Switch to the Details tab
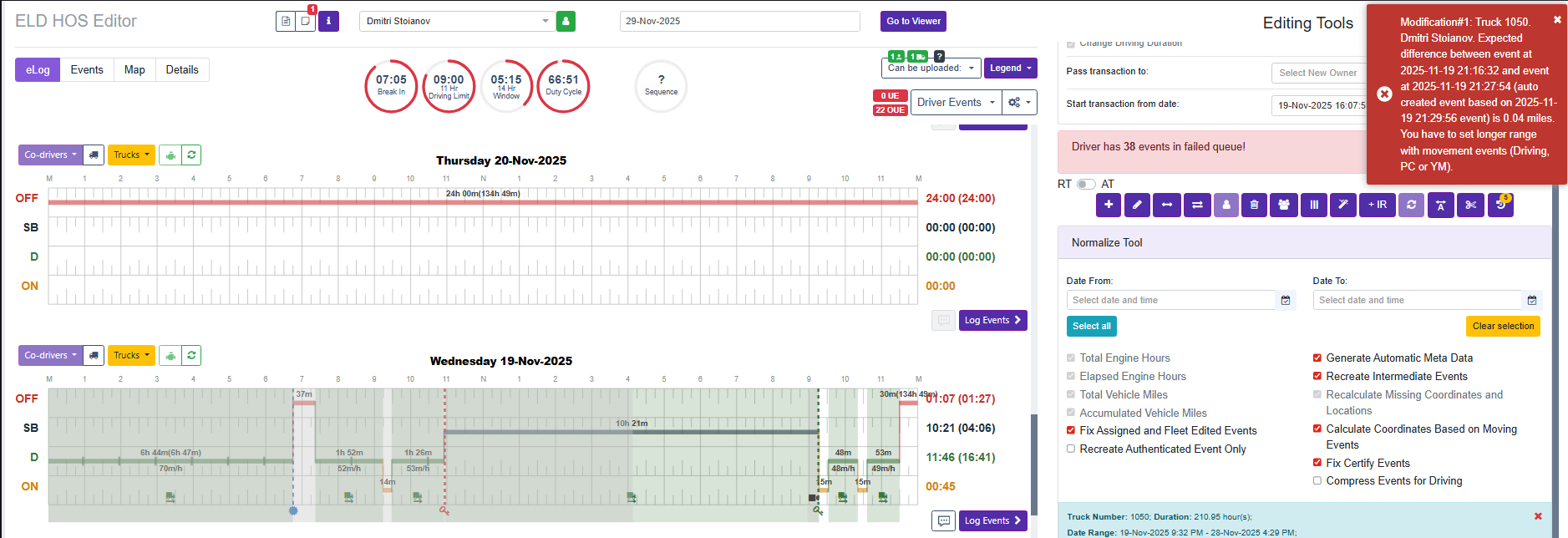This screenshot has width=1568, height=538. pos(182,69)
